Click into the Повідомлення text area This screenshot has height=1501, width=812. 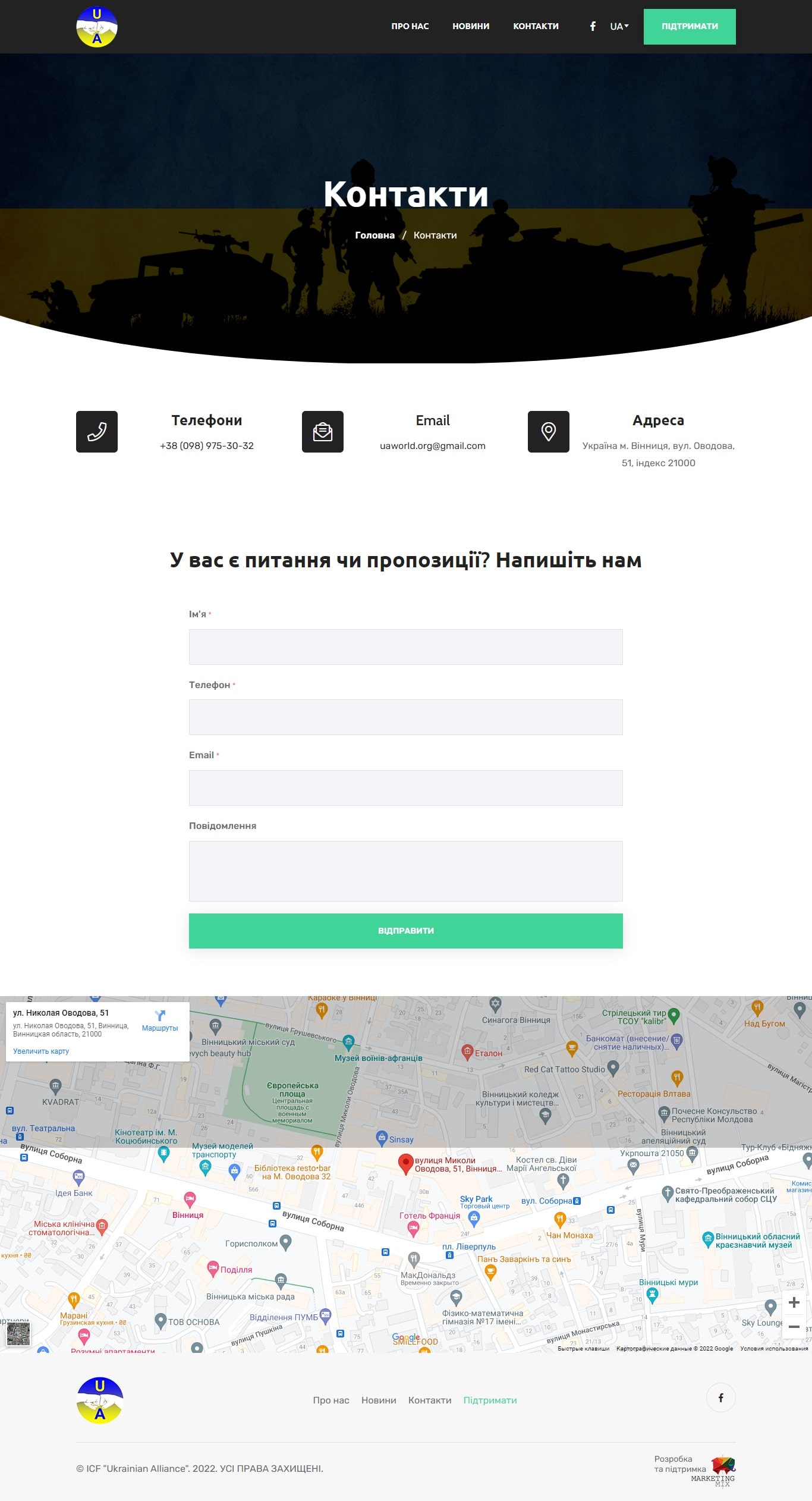click(405, 871)
